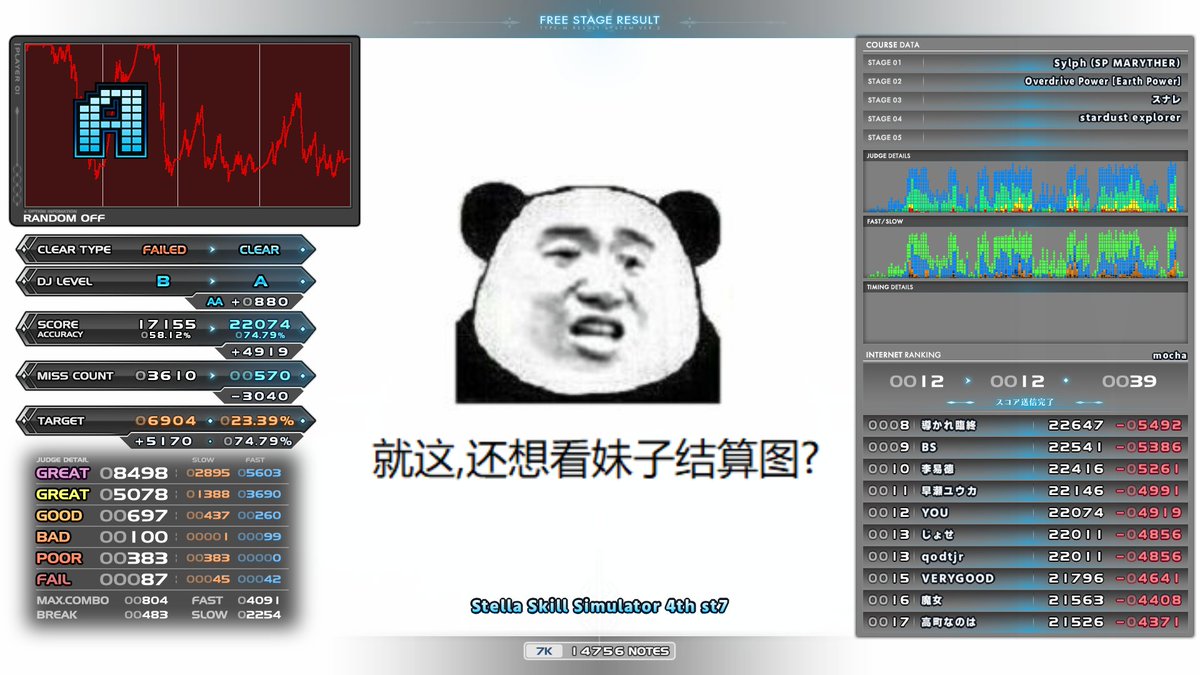Viewport: 1200px width, 675px height.
Task: Click the CLEAR result in the Clear Type row
Action: click(x=259, y=250)
